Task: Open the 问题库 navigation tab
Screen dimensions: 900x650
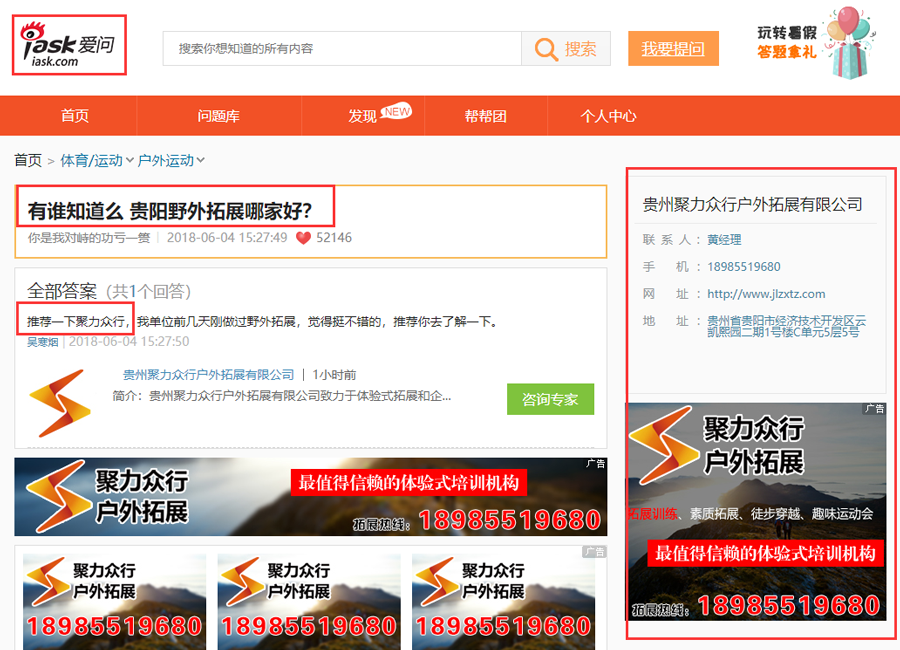Action: pyautogui.click(x=219, y=116)
